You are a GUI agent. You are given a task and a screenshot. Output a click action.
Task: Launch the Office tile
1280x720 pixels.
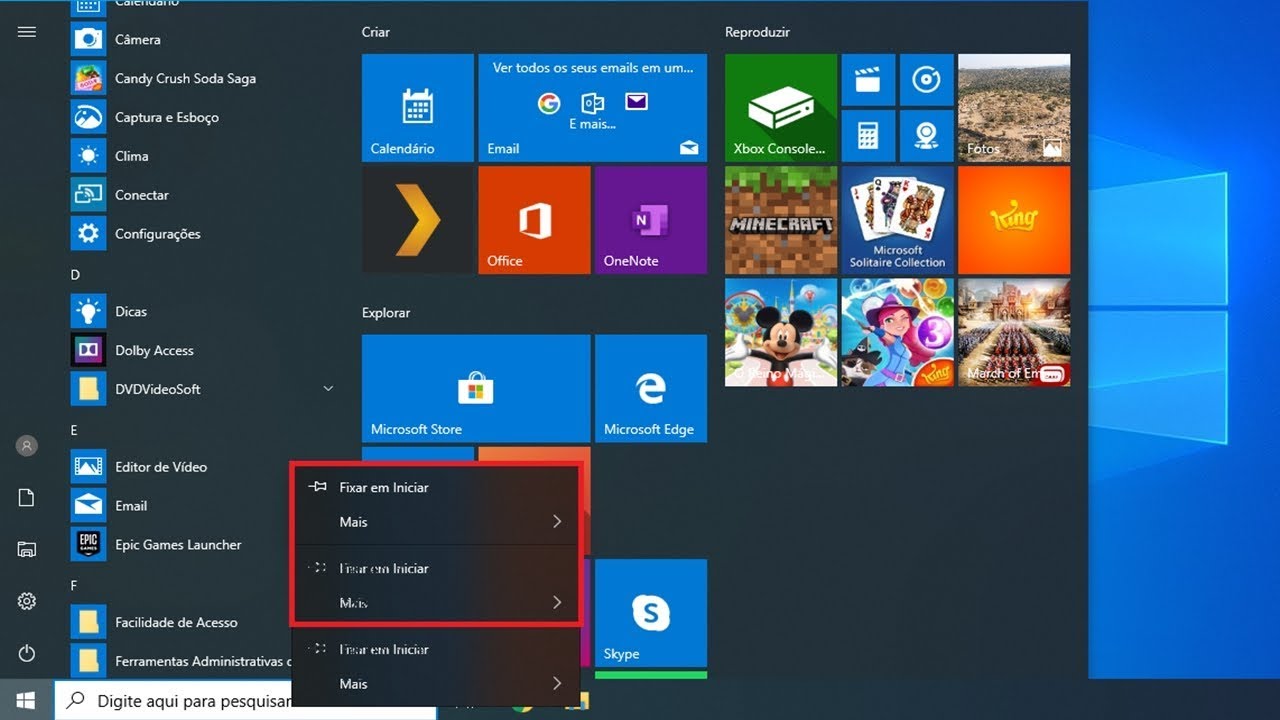[534, 220]
